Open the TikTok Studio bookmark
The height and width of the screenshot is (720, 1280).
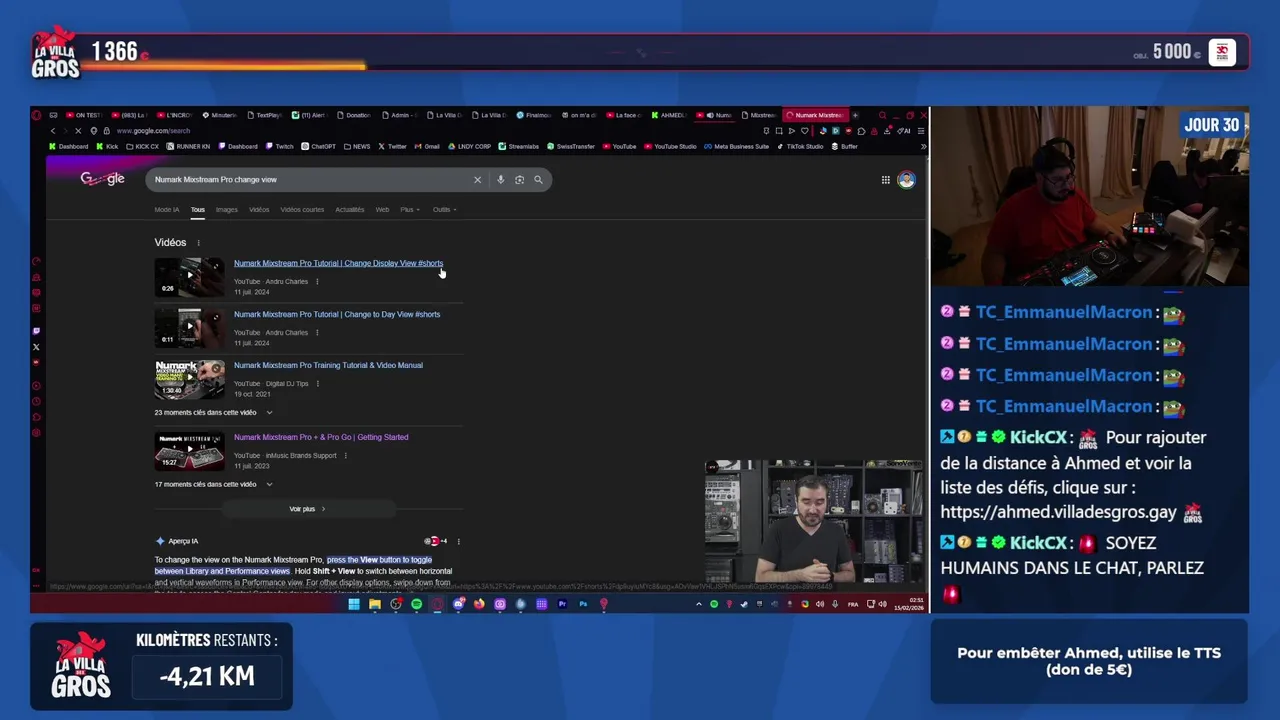tap(799, 147)
